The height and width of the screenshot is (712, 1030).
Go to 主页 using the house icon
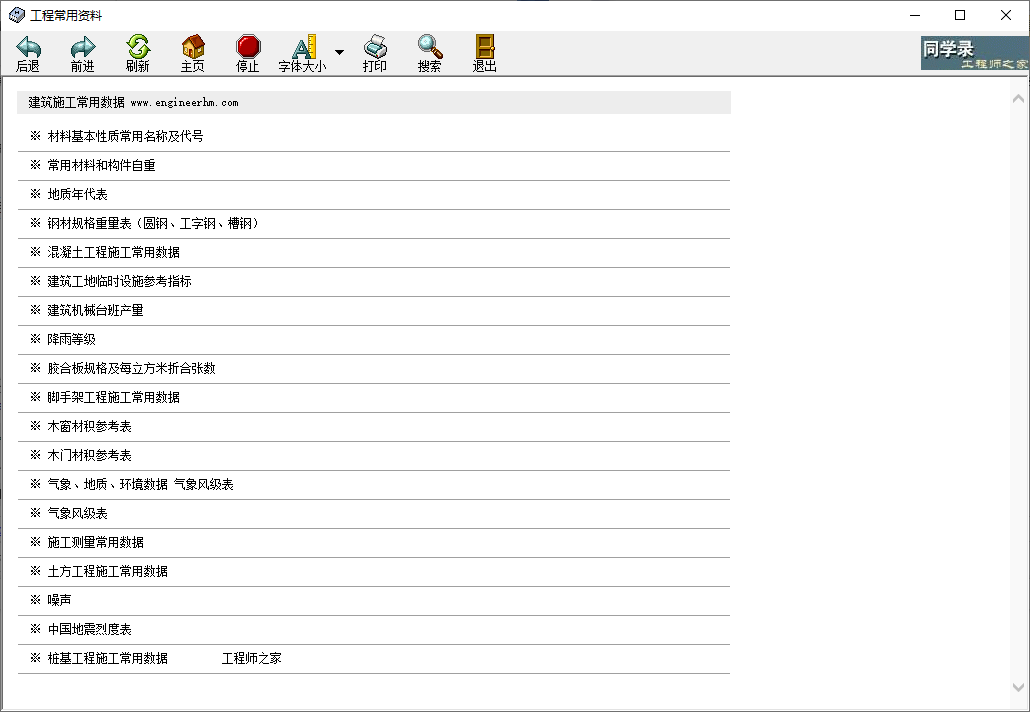[193, 47]
